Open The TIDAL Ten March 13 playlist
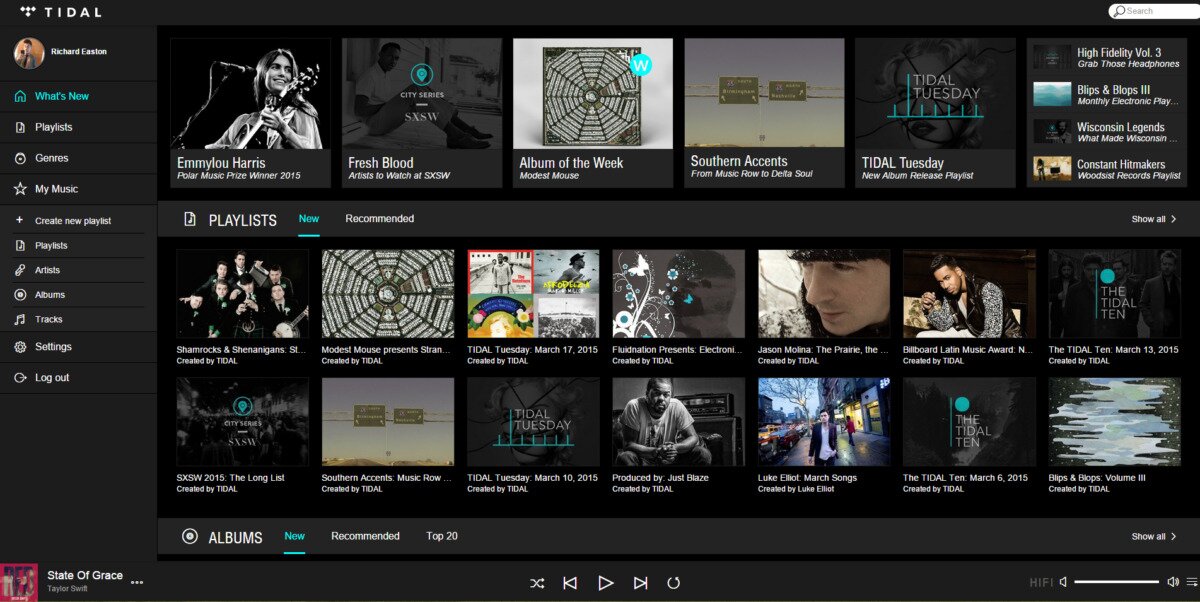Screen dimensions: 1200x602 (x=1114, y=294)
